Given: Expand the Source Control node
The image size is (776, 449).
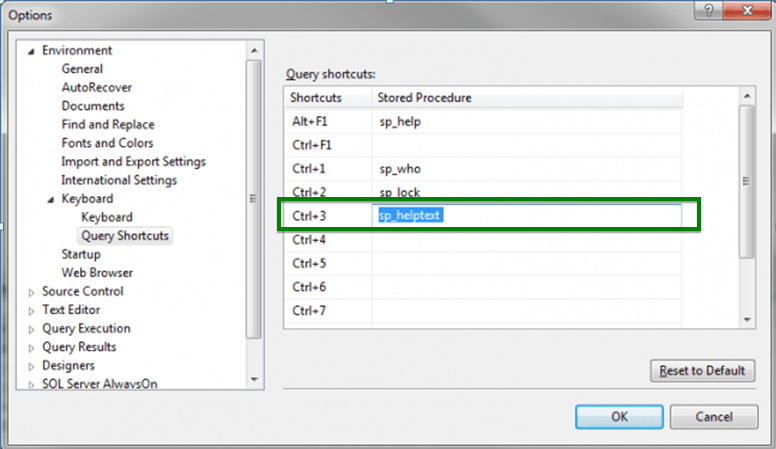Looking at the screenshot, I should click(31, 292).
